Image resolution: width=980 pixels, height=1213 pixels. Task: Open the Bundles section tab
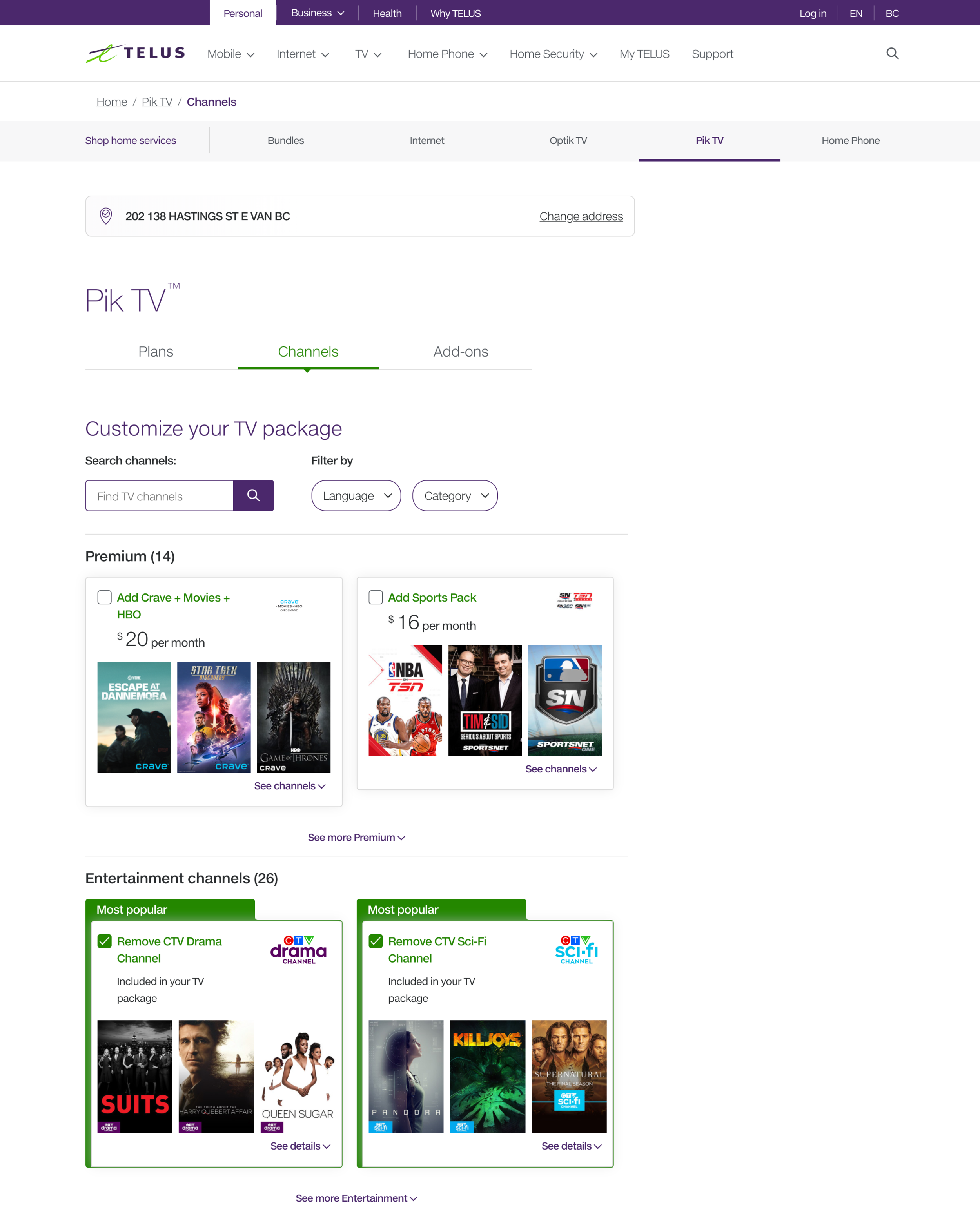click(286, 141)
